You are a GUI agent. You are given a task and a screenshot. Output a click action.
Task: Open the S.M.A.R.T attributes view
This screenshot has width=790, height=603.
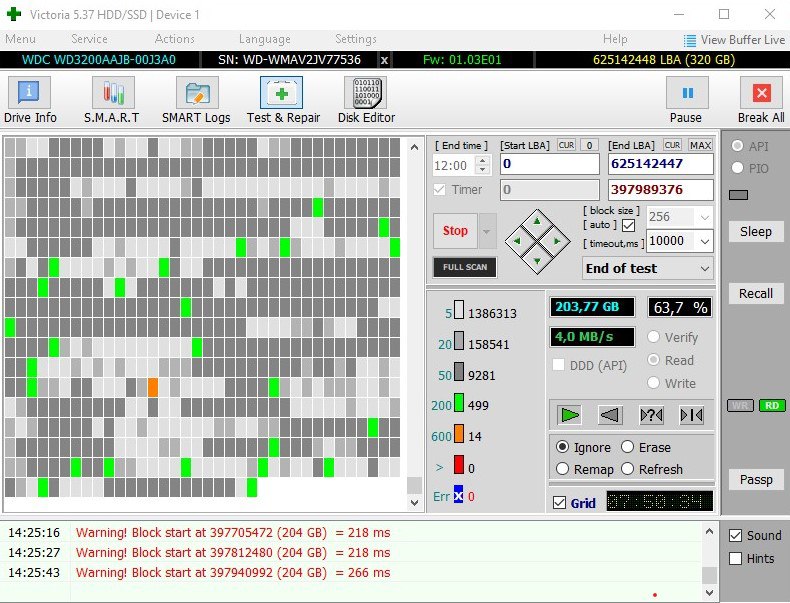click(x=112, y=100)
